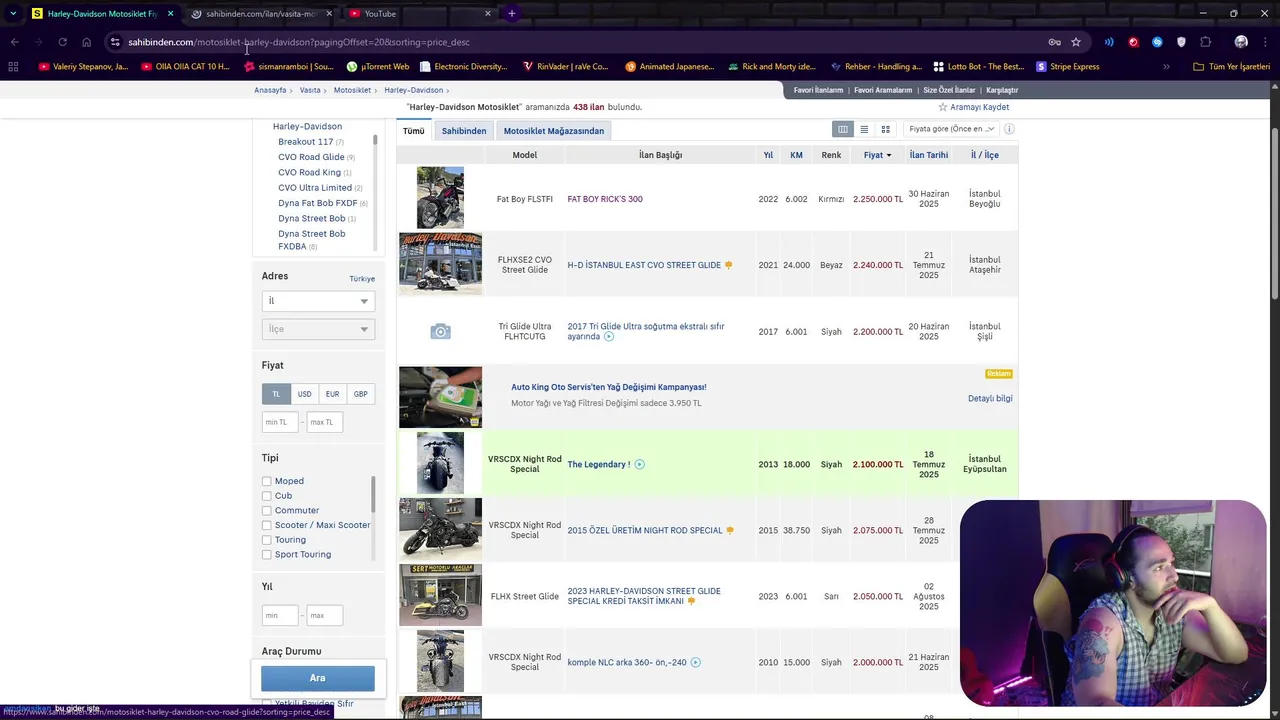Open a new browser tab
This screenshot has height=720, width=1280.
pyautogui.click(x=511, y=13)
